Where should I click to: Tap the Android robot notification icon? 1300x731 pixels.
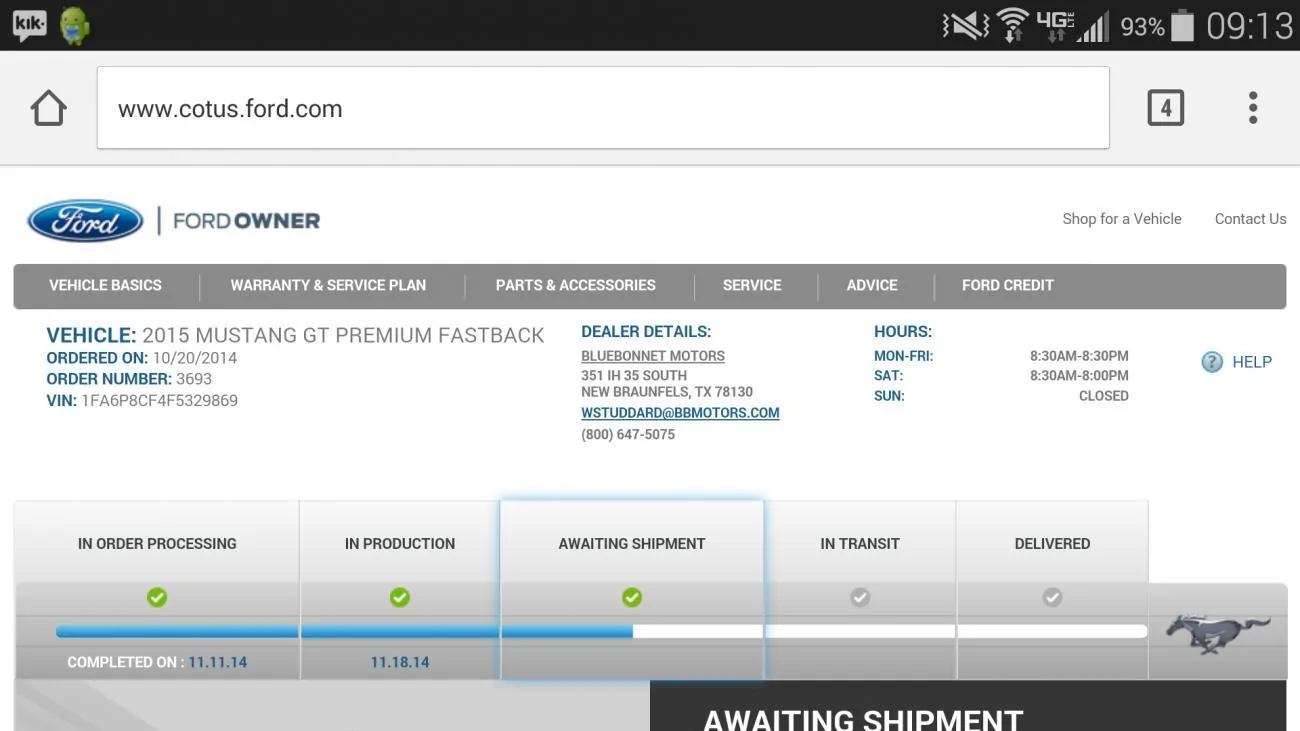coord(75,25)
